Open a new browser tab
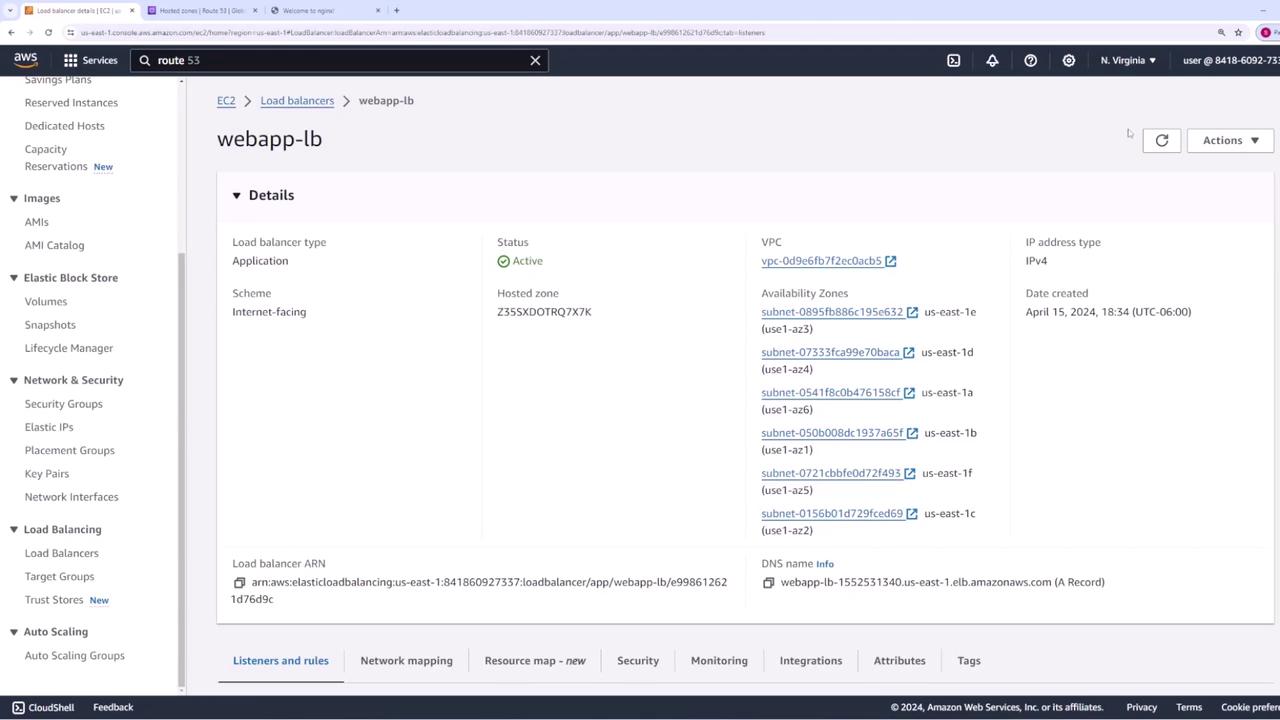 coord(397,10)
